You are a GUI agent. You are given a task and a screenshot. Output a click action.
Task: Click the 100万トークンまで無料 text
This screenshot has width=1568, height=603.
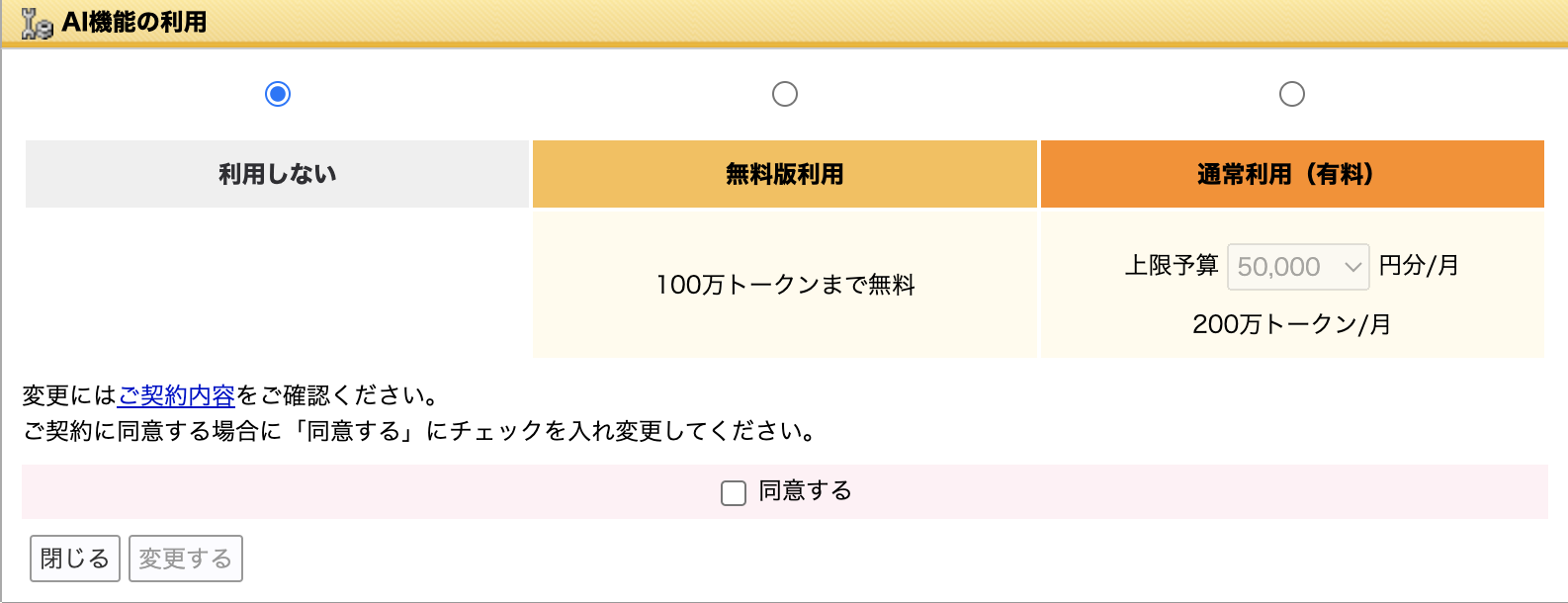coord(786,285)
